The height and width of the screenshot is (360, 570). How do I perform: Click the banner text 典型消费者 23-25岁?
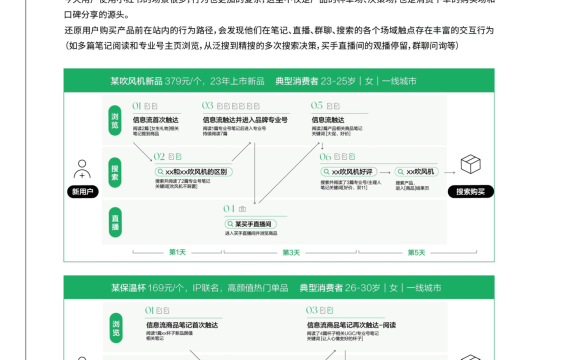(x=315, y=81)
